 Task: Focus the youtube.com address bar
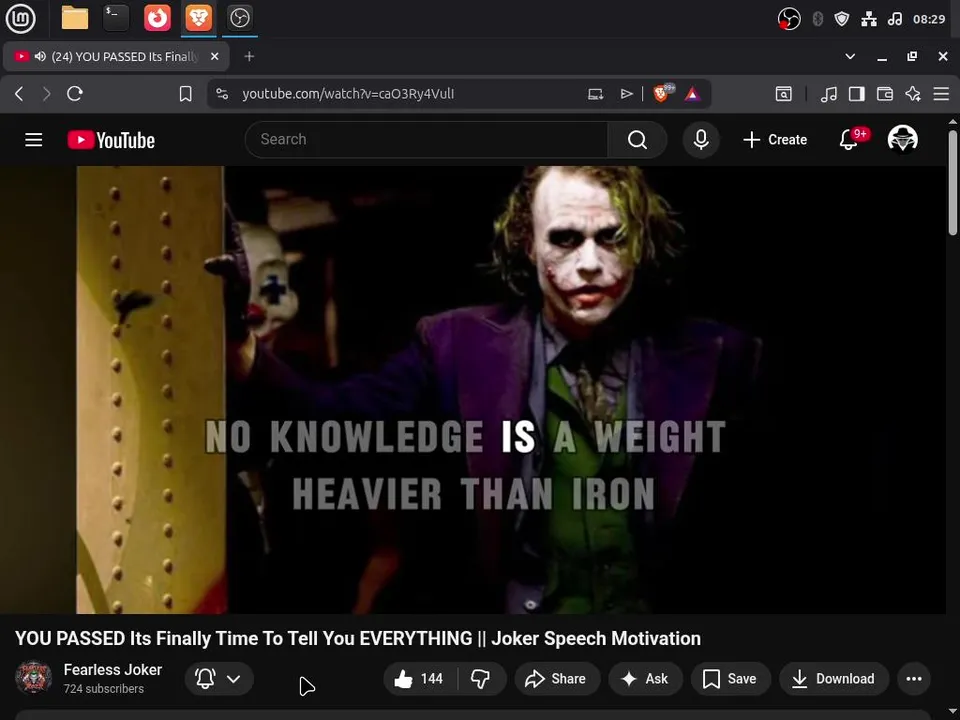(348, 94)
